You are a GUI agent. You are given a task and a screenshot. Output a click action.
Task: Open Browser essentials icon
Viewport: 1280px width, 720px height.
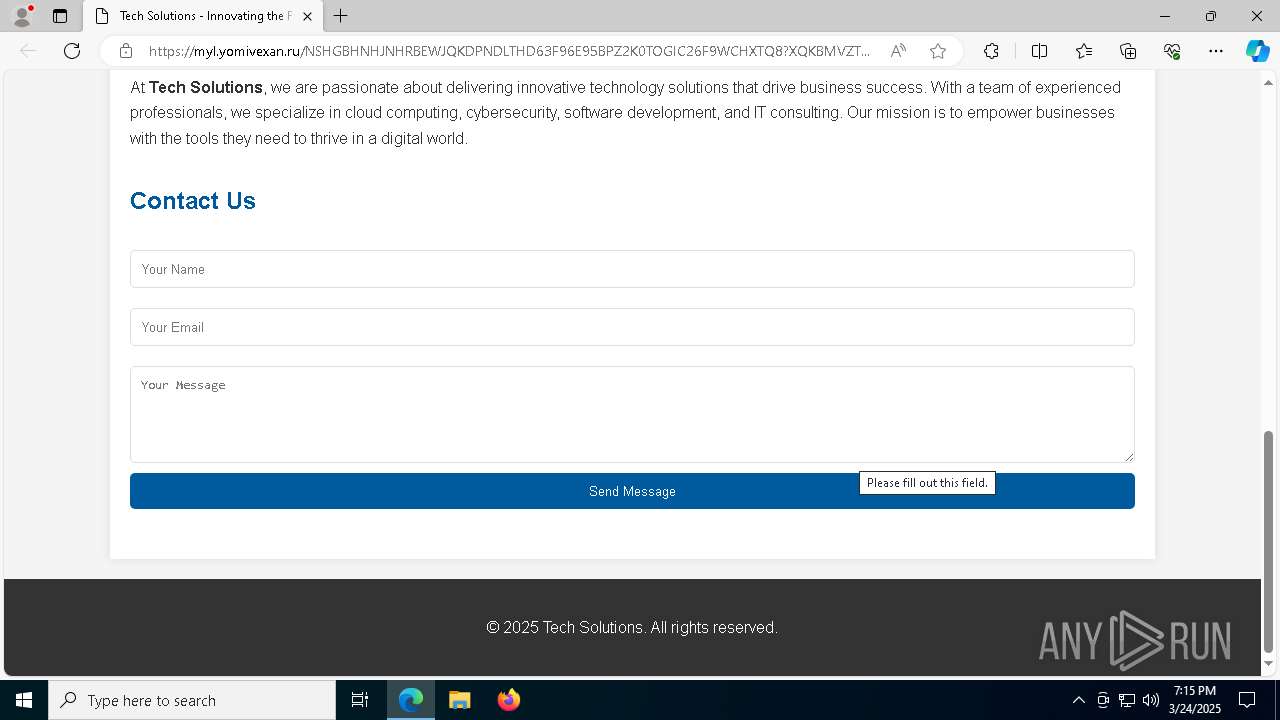point(1172,51)
